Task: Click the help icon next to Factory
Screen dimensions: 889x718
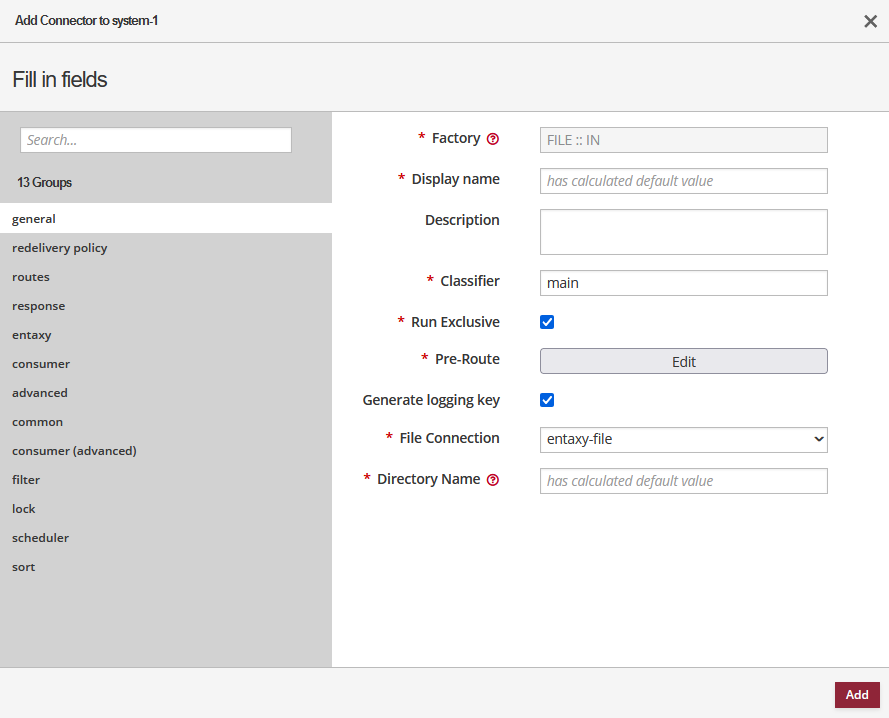Action: [x=493, y=139]
